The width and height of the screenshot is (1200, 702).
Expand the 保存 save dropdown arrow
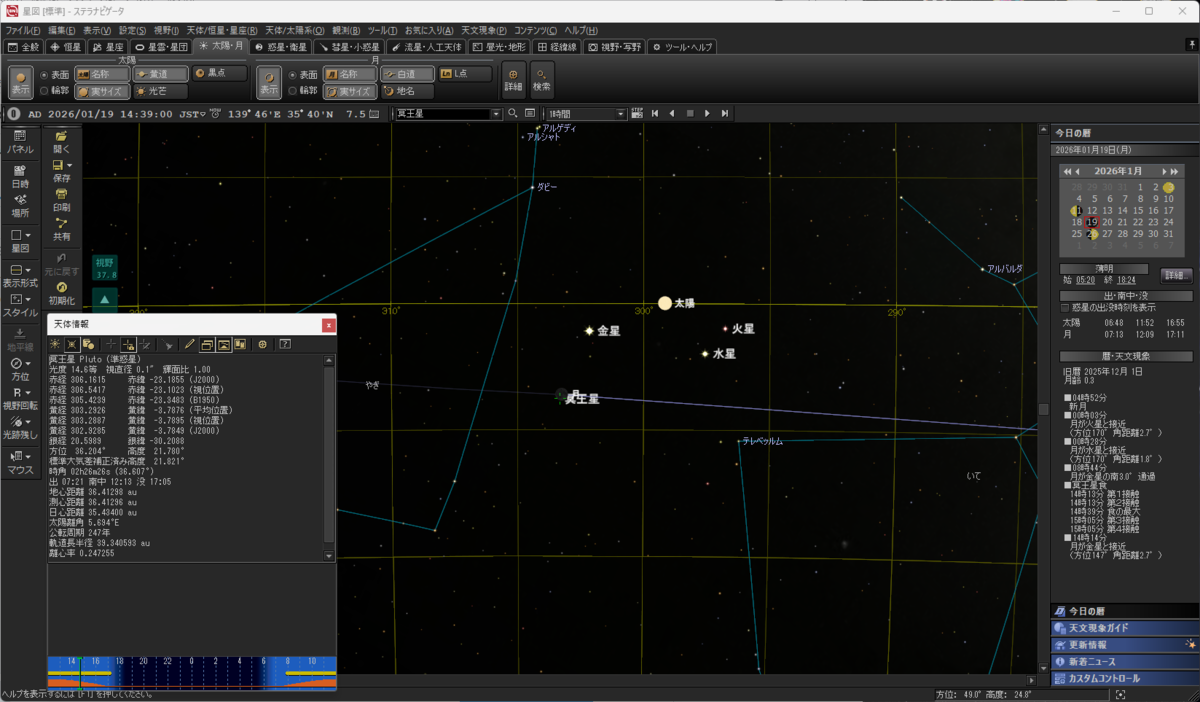click(x=70, y=165)
